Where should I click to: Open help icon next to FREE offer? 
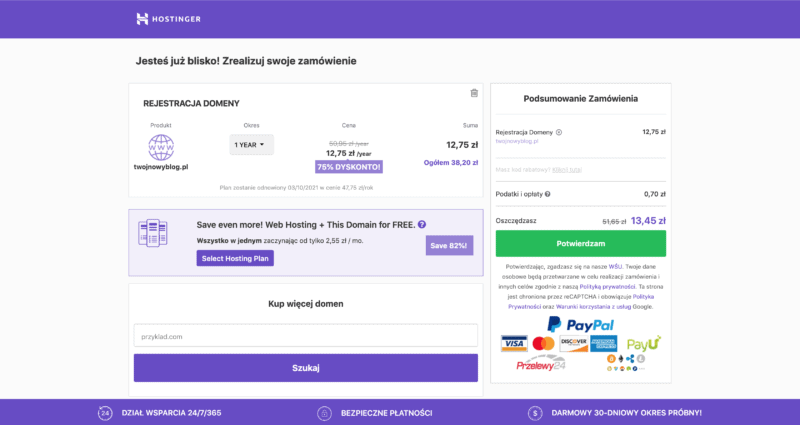coord(422,224)
